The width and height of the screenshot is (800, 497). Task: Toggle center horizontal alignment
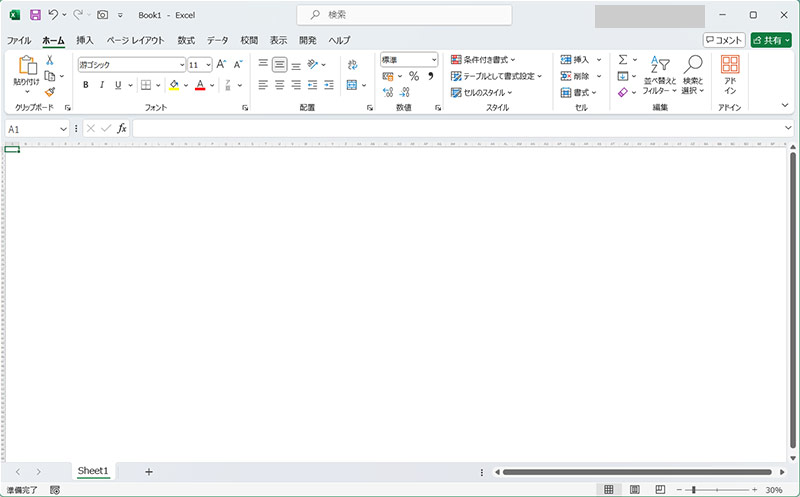tap(280, 85)
